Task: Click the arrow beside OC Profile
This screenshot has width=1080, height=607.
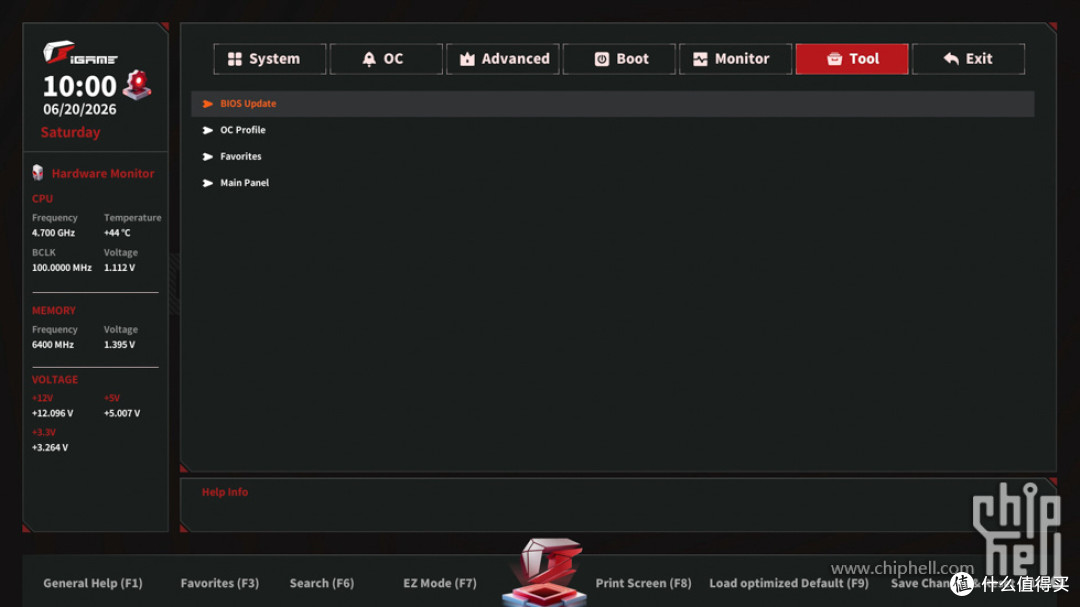Action: coord(207,130)
